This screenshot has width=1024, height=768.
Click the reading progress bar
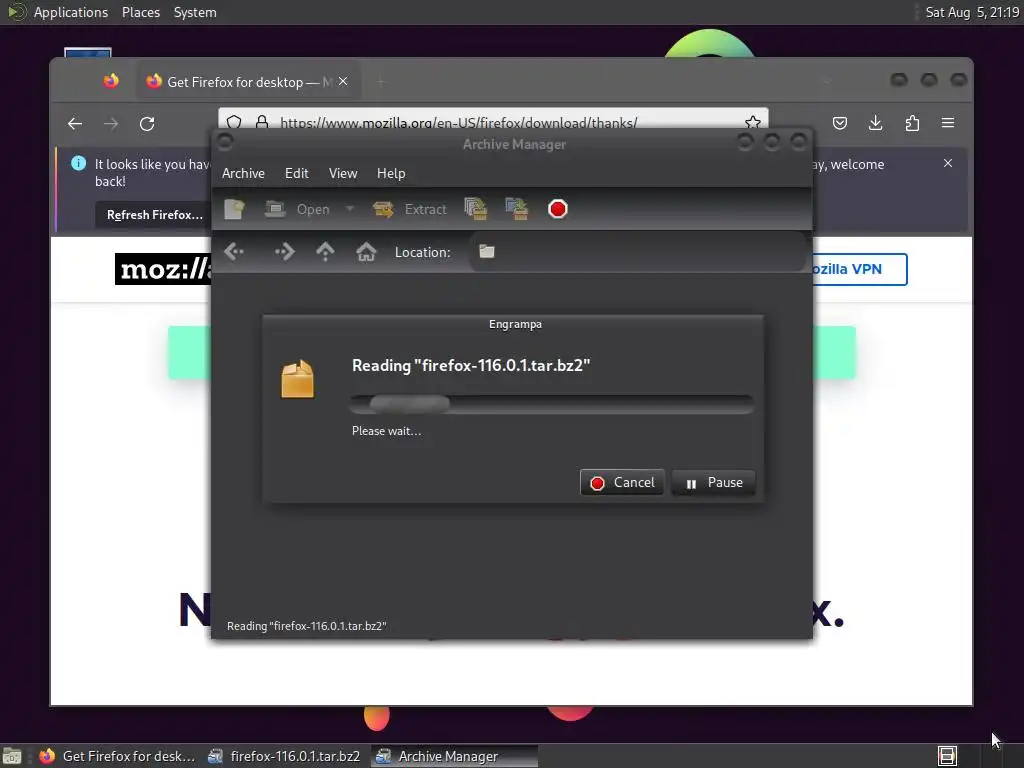pyautogui.click(x=552, y=404)
